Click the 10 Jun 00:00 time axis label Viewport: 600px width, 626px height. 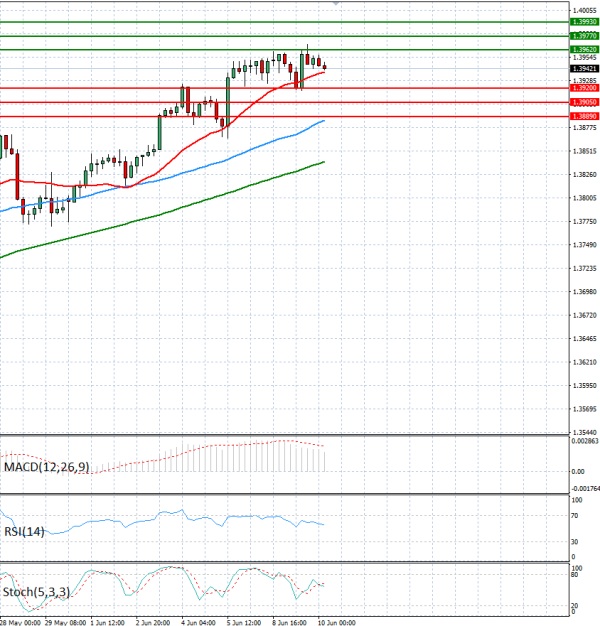point(337,622)
